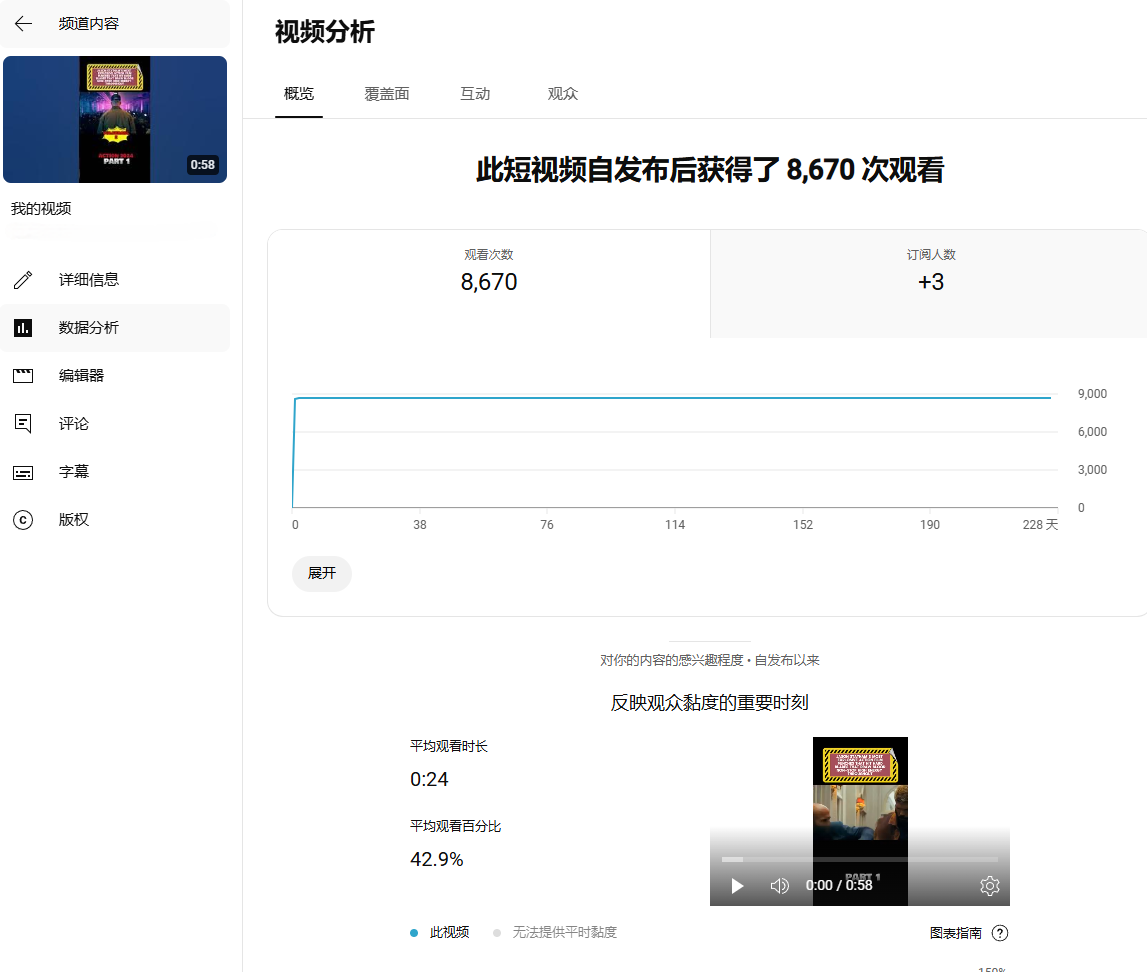Image resolution: width=1147 pixels, height=972 pixels.
Task: Select 编辑器 in the sidebar
Action: pyautogui.click(x=115, y=376)
